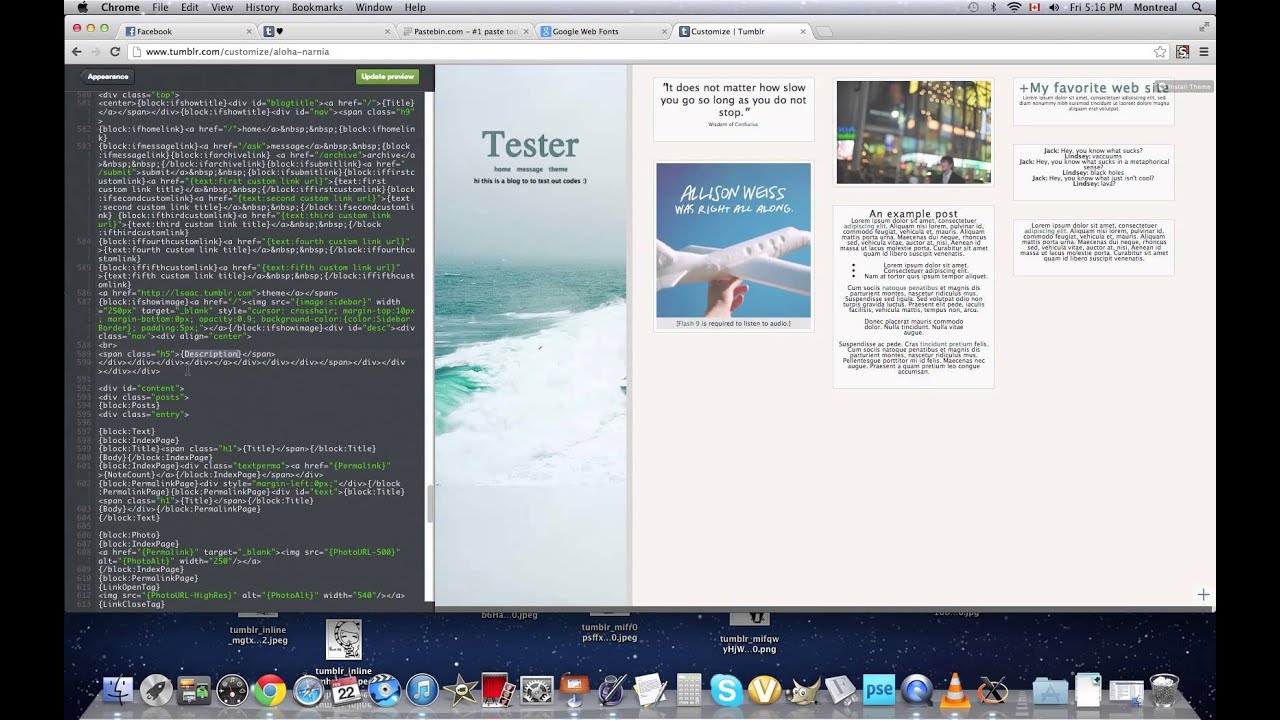The width and height of the screenshot is (1280, 720).
Task: Open a new tab with the blank tab button
Action: coord(825,32)
